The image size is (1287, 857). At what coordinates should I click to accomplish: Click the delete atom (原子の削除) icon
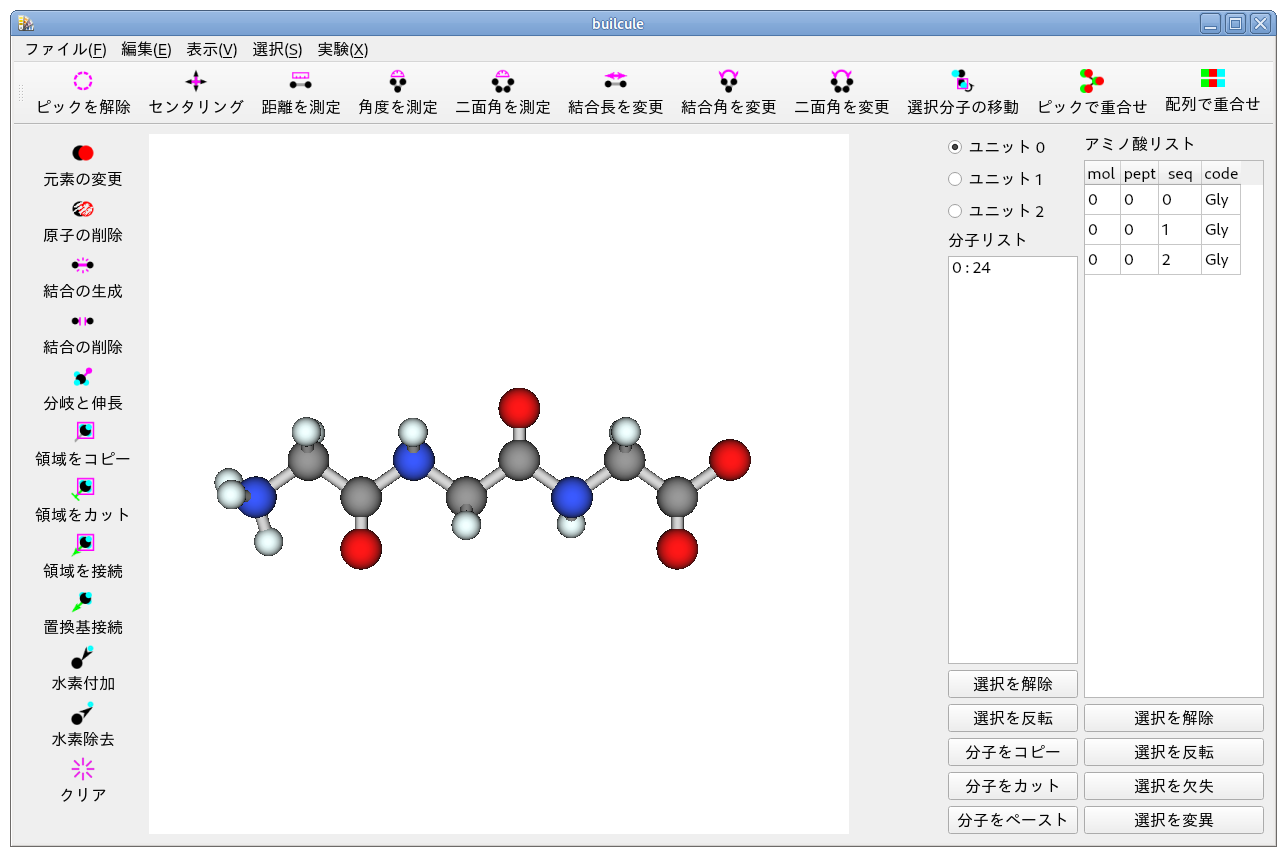[x=83, y=209]
